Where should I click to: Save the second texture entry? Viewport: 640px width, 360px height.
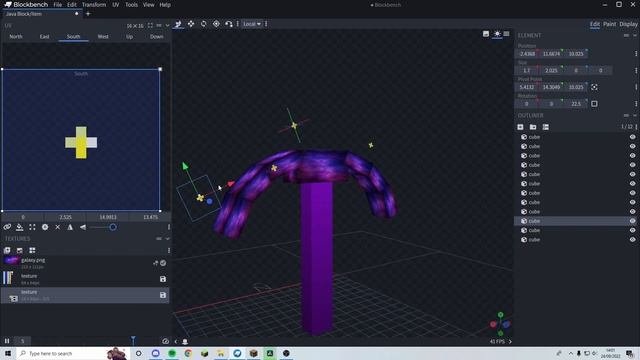[163, 279]
